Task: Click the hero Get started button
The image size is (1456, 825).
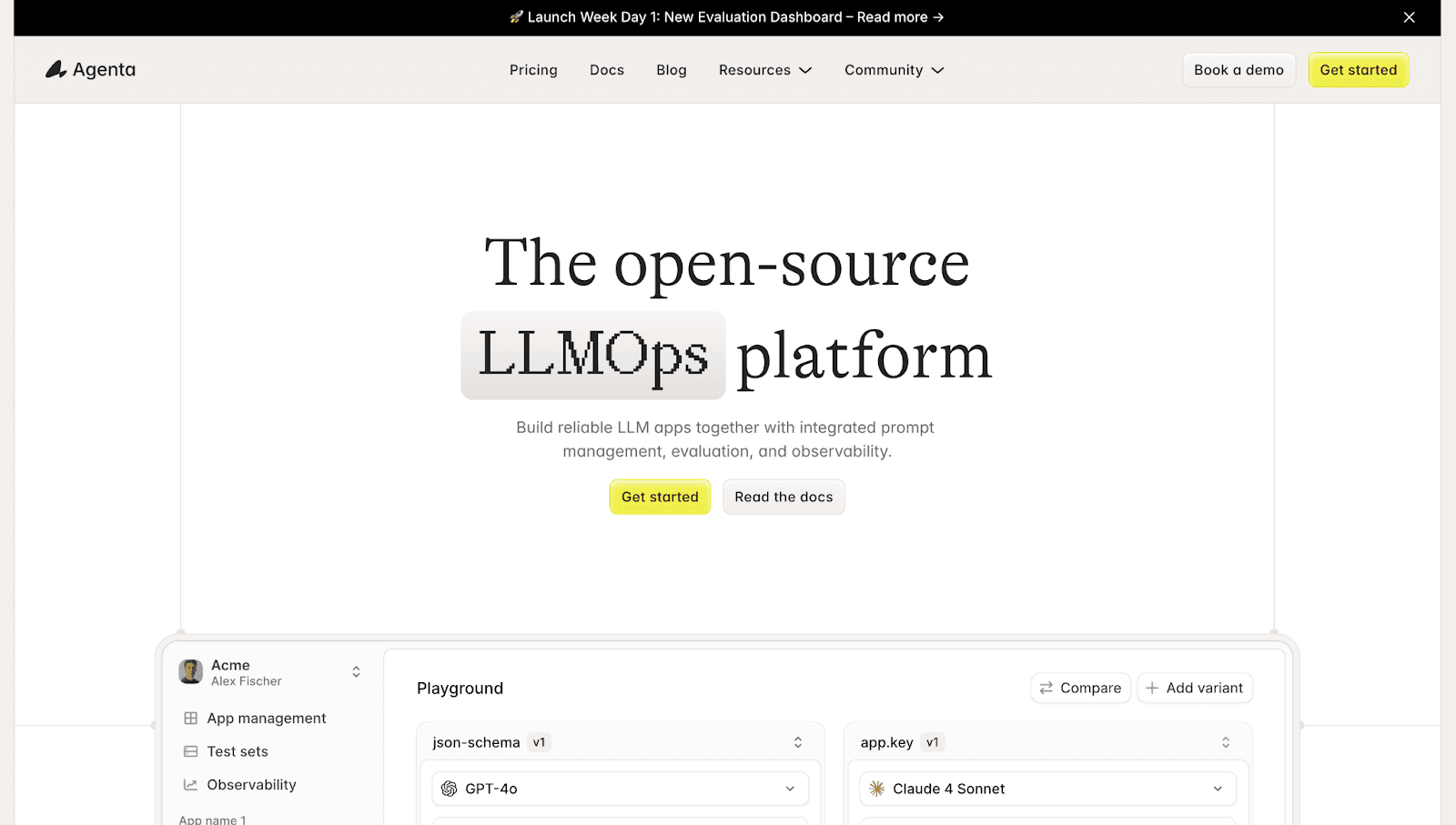Action: click(x=660, y=497)
